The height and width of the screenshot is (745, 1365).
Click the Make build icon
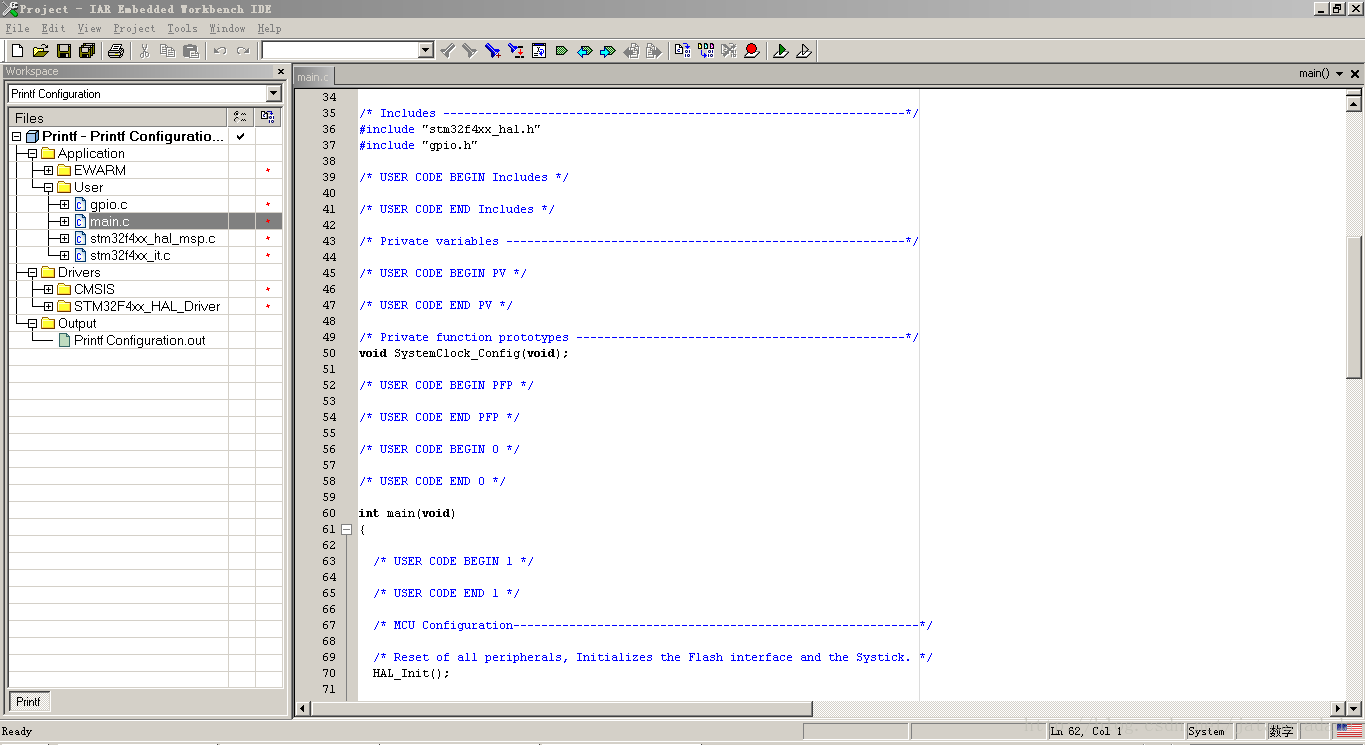click(705, 50)
